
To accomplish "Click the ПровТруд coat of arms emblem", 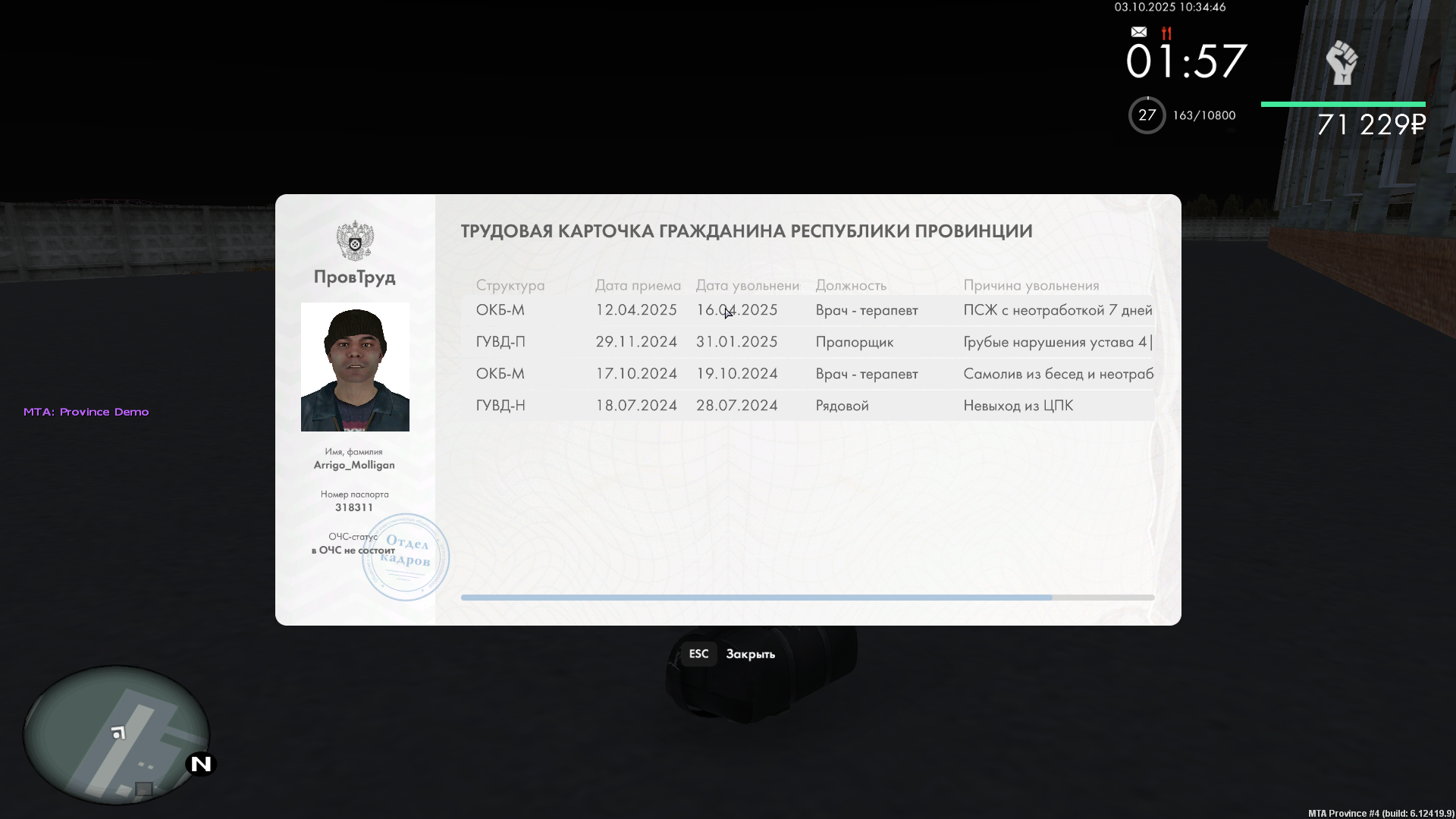I will click(355, 240).
